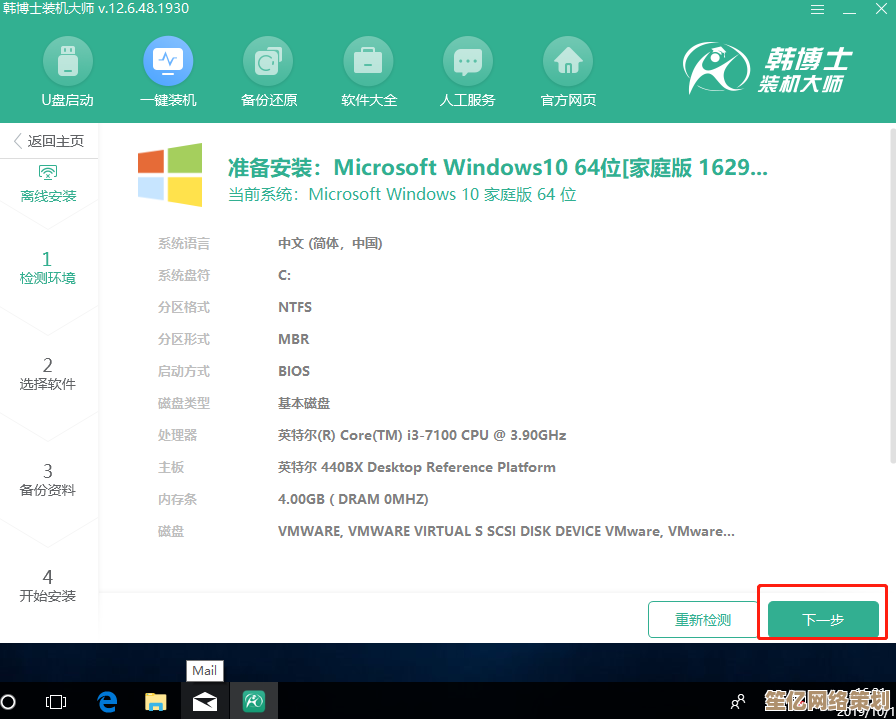Go to step 3 备份资料
Screen dimensions: 896x719
coord(48,480)
